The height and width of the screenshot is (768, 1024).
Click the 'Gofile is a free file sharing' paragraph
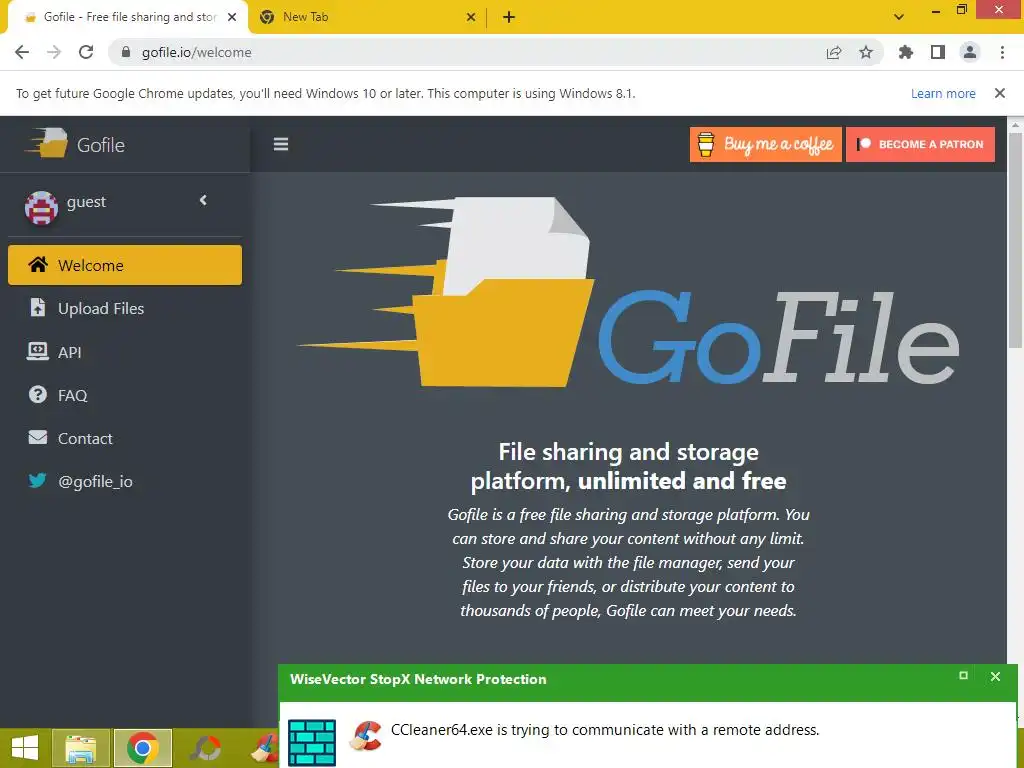click(628, 562)
